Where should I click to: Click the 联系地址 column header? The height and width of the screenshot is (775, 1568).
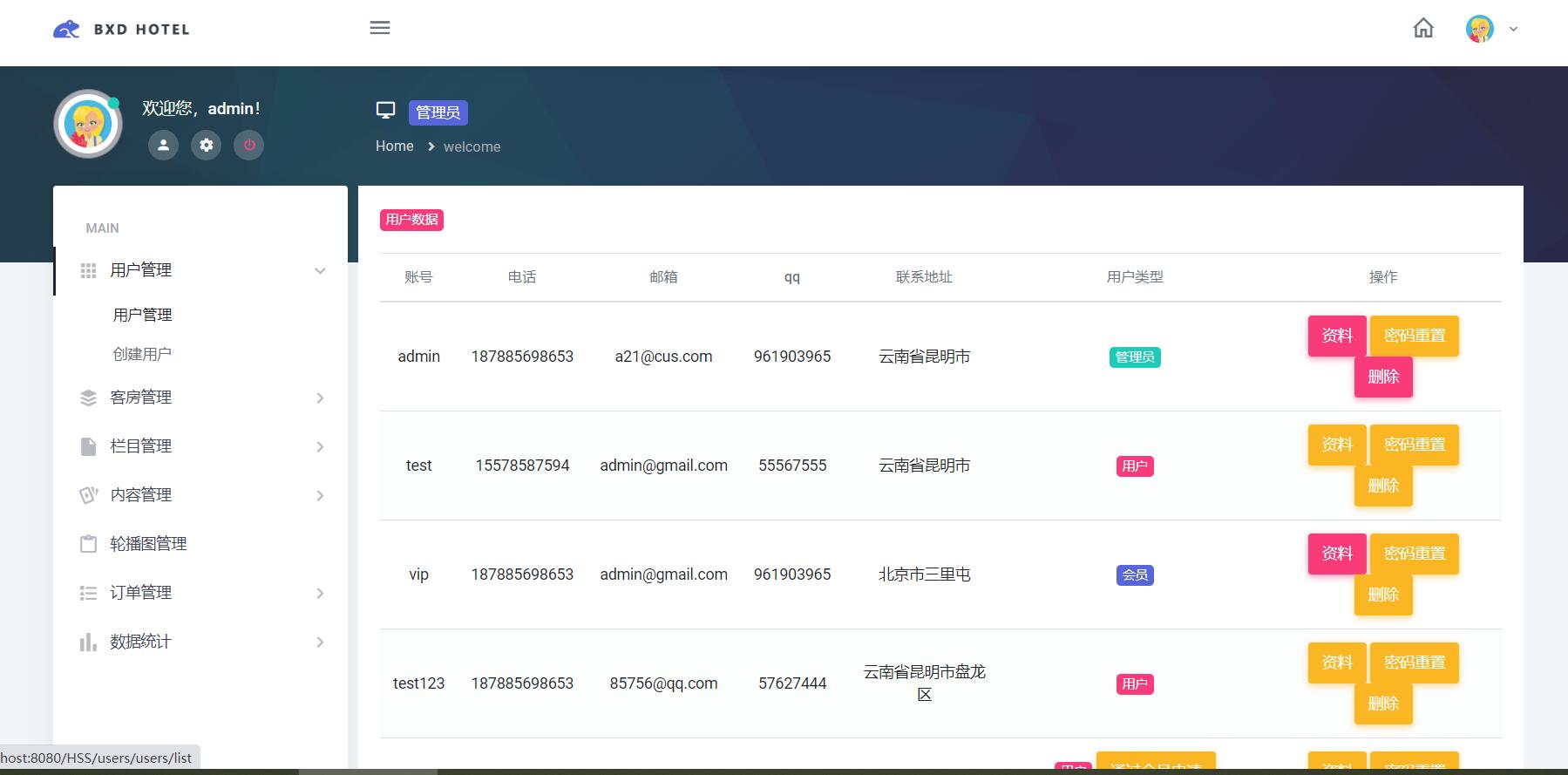pyautogui.click(x=924, y=277)
